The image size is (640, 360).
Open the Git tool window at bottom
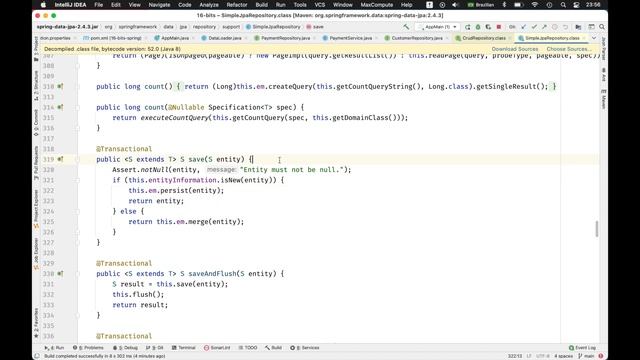(x=154, y=348)
